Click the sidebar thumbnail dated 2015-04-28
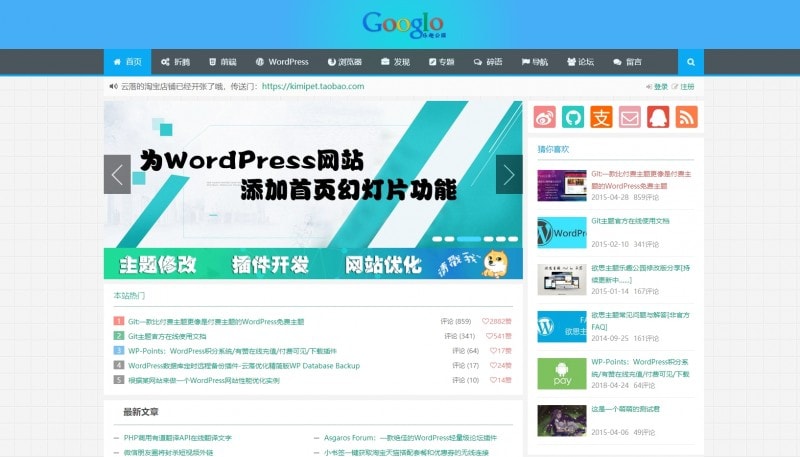800x457 pixels. click(562, 186)
